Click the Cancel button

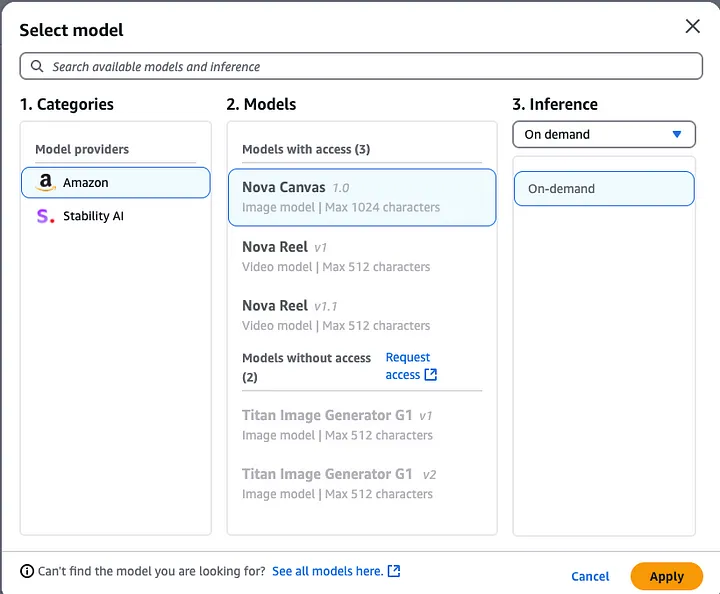tap(590, 576)
